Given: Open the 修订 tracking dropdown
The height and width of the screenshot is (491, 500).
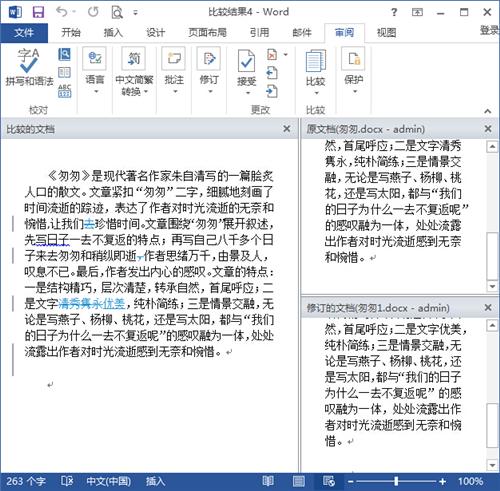Looking at the screenshot, I should pyautogui.click(x=209, y=71).
